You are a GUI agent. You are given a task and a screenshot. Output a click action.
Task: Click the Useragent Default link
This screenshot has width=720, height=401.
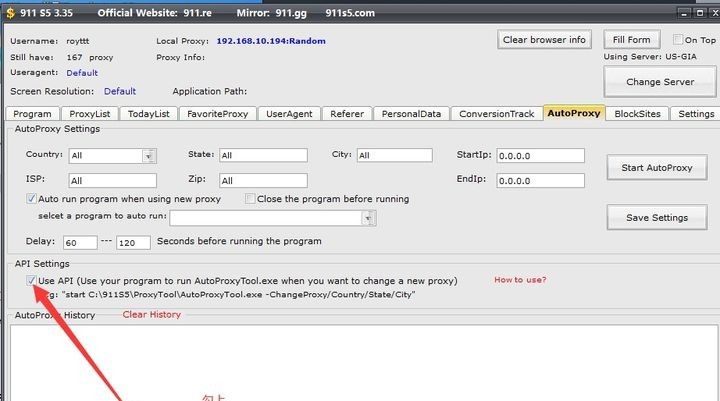(x=82, y=73)
